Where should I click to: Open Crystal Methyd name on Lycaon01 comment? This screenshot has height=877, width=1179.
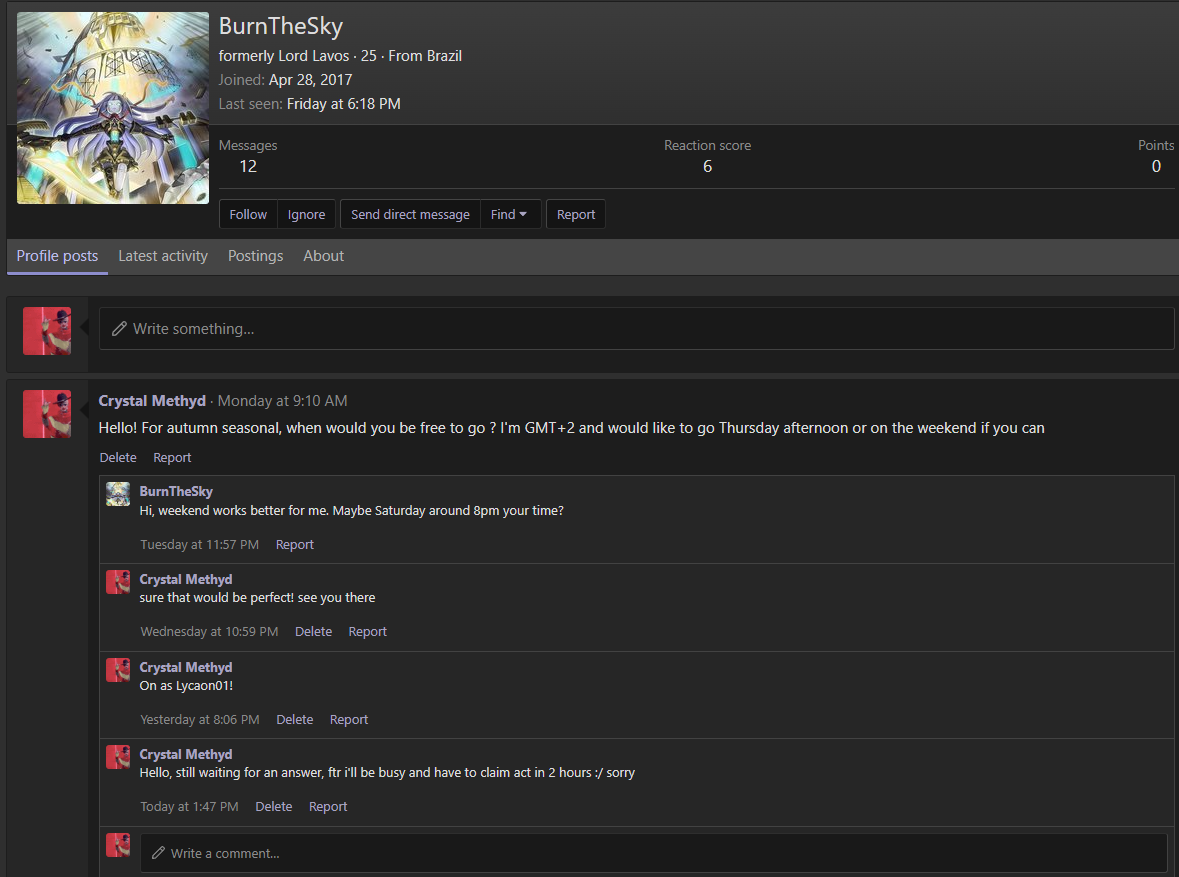click(186, 667)
